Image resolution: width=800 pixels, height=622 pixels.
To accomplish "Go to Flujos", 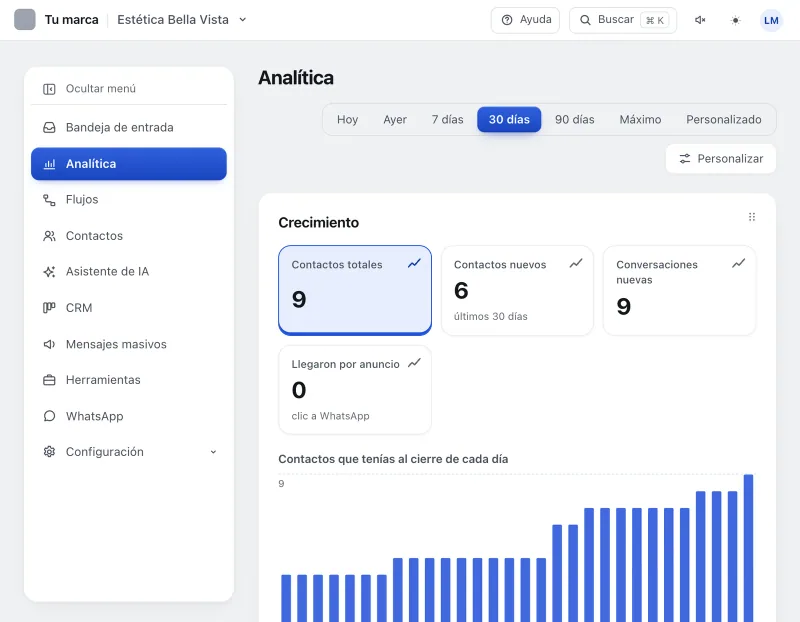I will pyautogui.click(x=129, y=200).
